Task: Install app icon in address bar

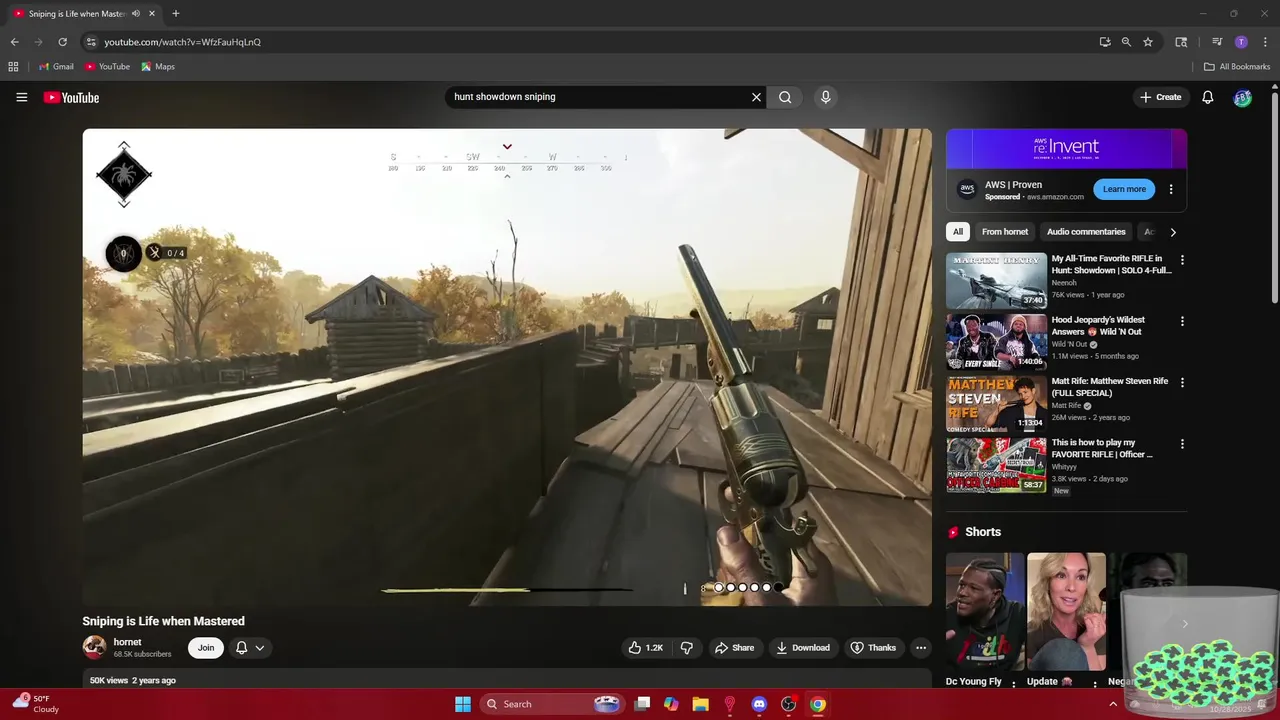Action: (x=1105, y=42)
